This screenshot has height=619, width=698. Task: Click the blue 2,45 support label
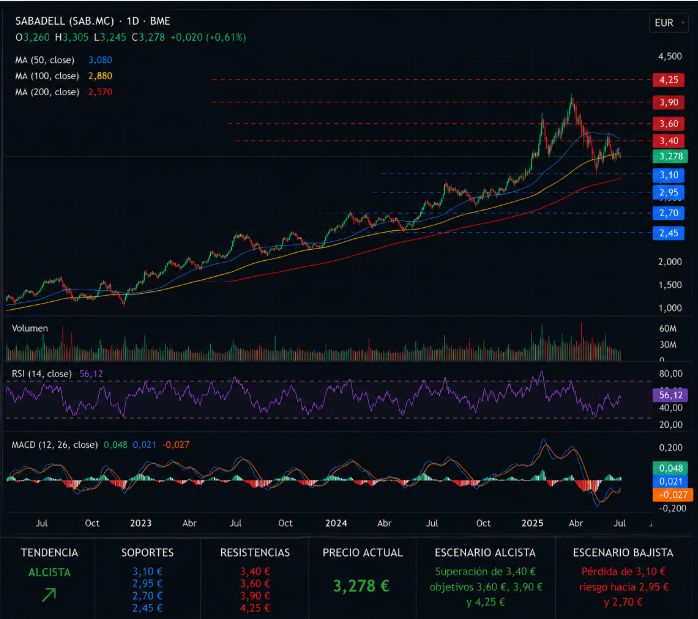pyautogui.click(x=669, y=233)
